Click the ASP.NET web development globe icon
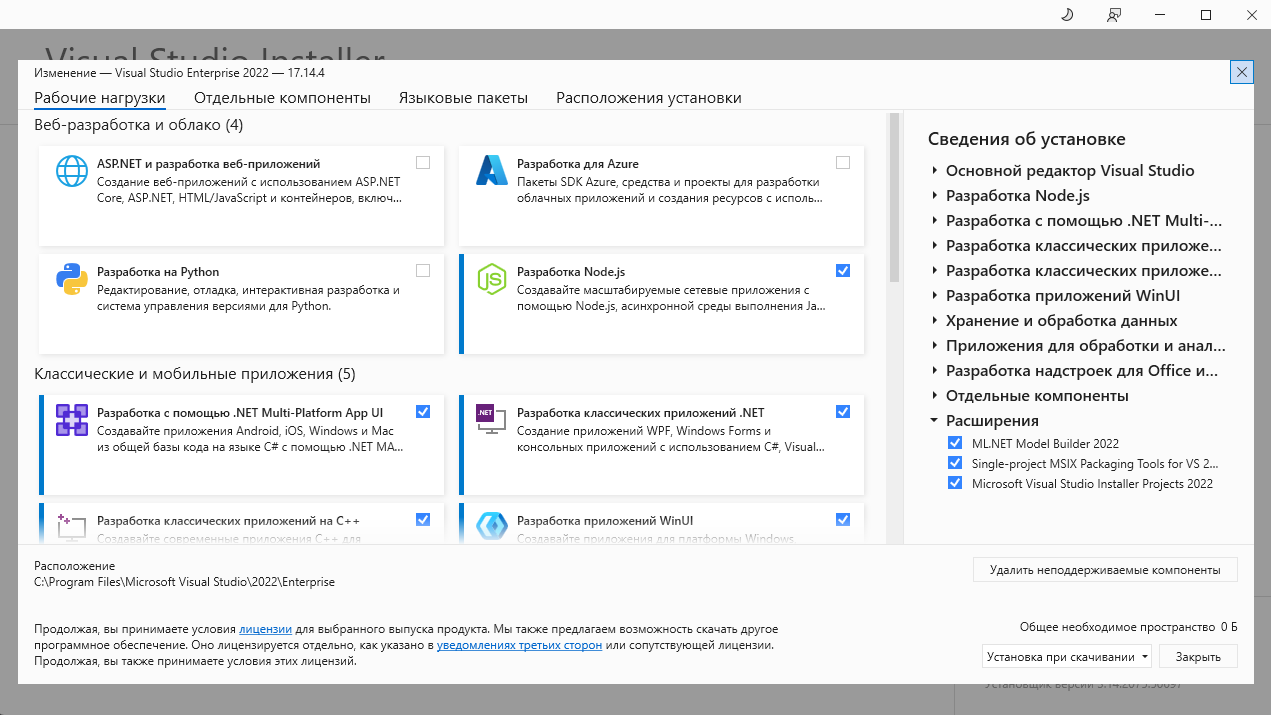Screen dimensions: 1271x715 [72, 171]
